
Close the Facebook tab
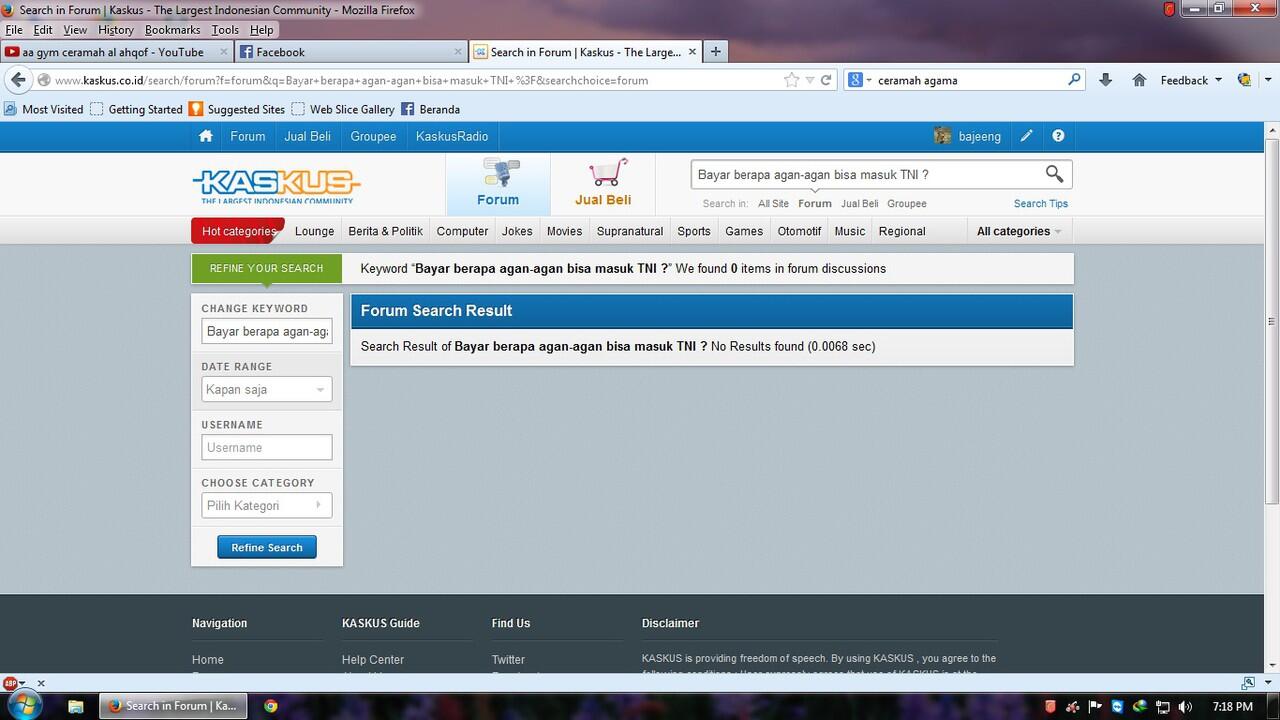click(459, 52)
